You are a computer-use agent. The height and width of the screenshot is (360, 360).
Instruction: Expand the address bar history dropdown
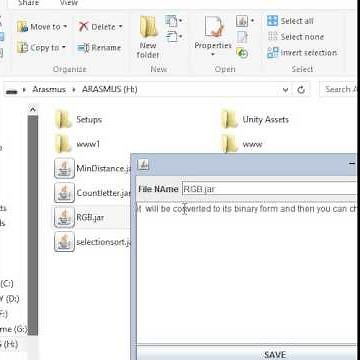[x=286, y=90]
